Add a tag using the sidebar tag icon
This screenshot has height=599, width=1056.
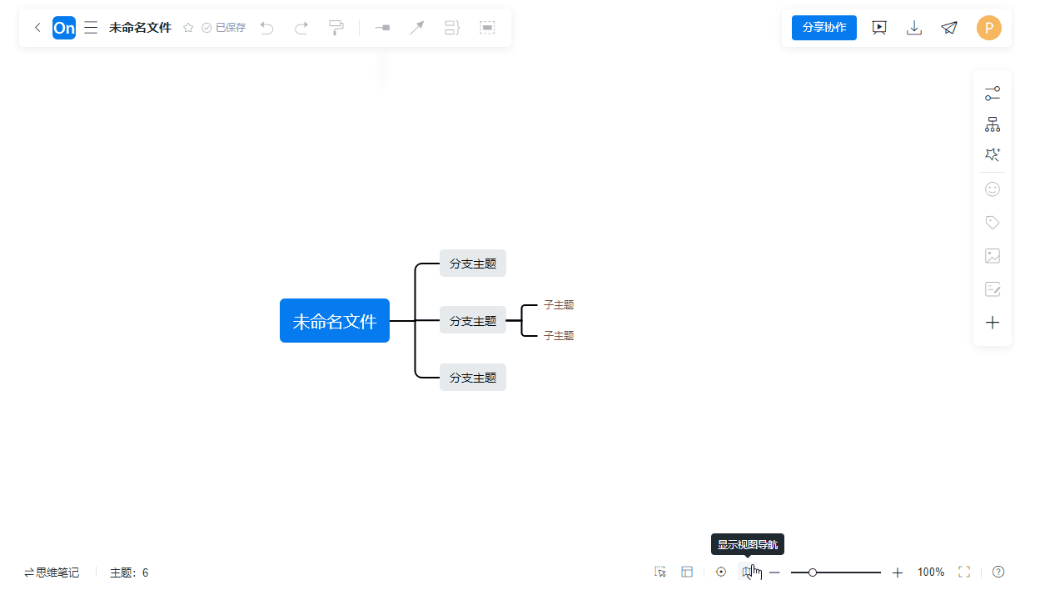(992, 222)
